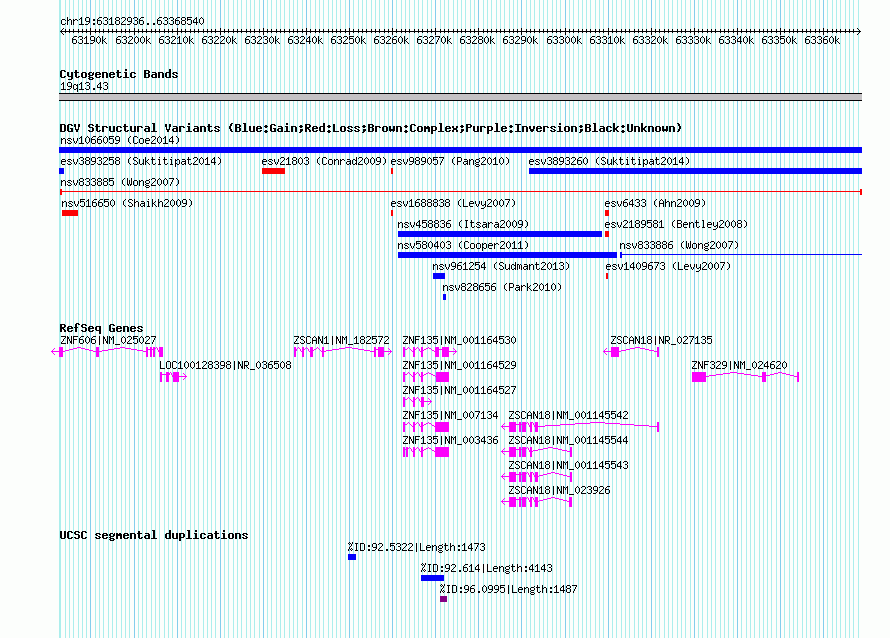
Task: Click the 19q13.43 cytogenetic band bar
Action: (460, 97)
